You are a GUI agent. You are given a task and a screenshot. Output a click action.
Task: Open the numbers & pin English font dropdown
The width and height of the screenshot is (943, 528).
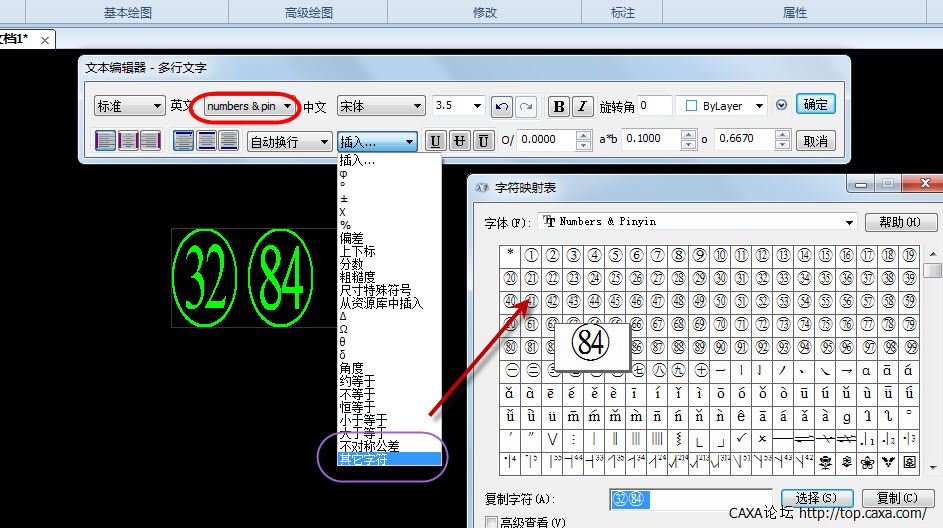click(250, 106)
